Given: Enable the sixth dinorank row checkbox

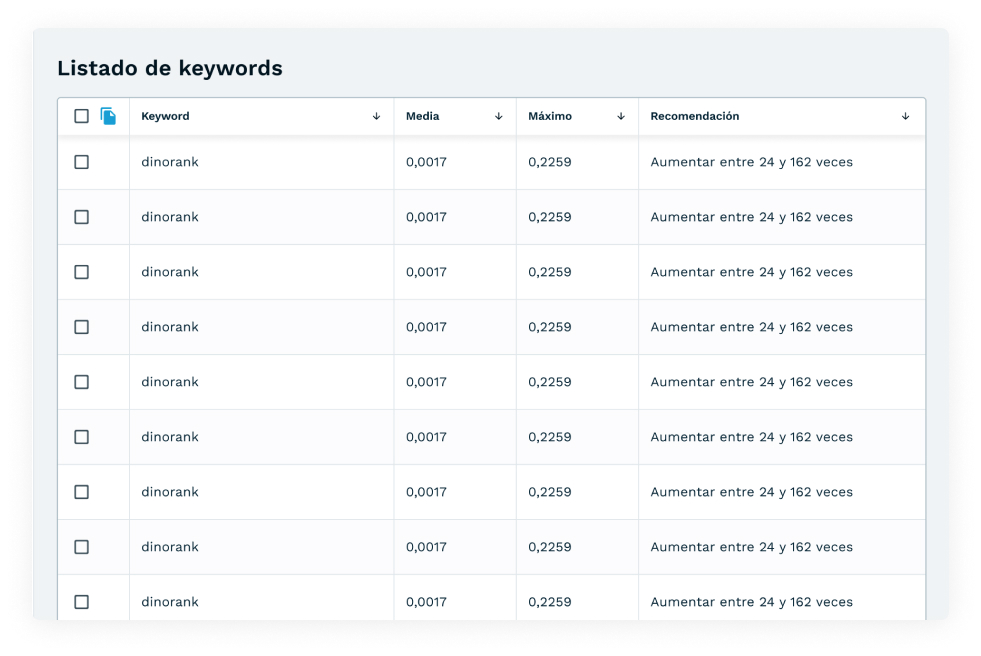Looking at the screenshot, I should (81, 437).
